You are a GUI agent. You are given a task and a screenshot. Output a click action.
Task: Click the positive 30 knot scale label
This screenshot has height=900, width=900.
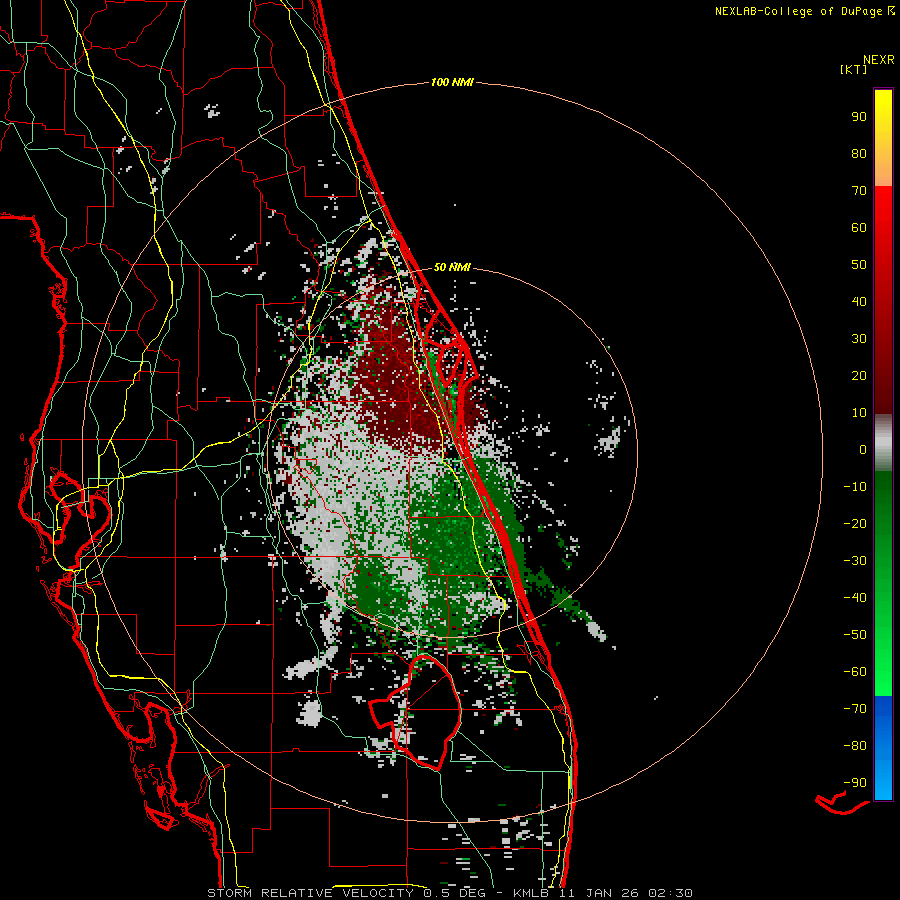pos(859,339)
